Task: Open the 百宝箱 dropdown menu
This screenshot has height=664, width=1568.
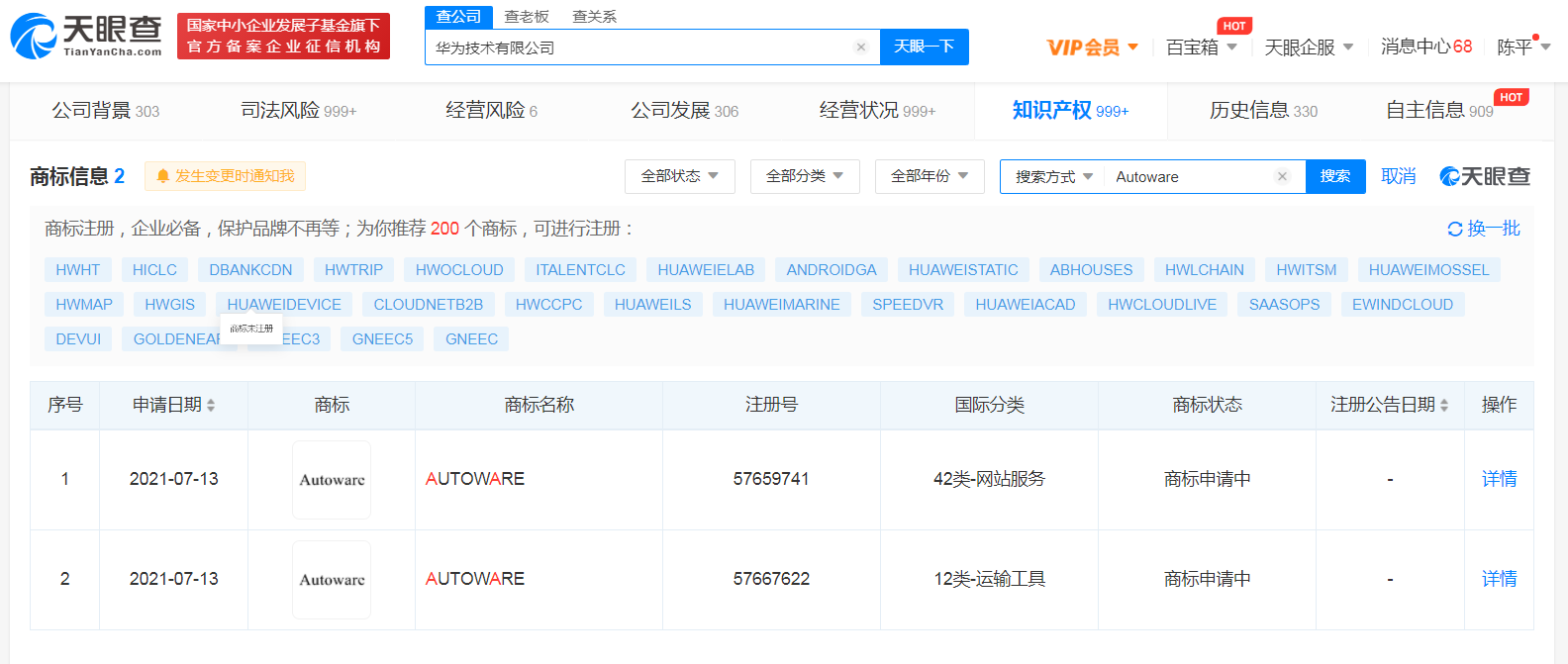Action: [x=1202, y=47]
